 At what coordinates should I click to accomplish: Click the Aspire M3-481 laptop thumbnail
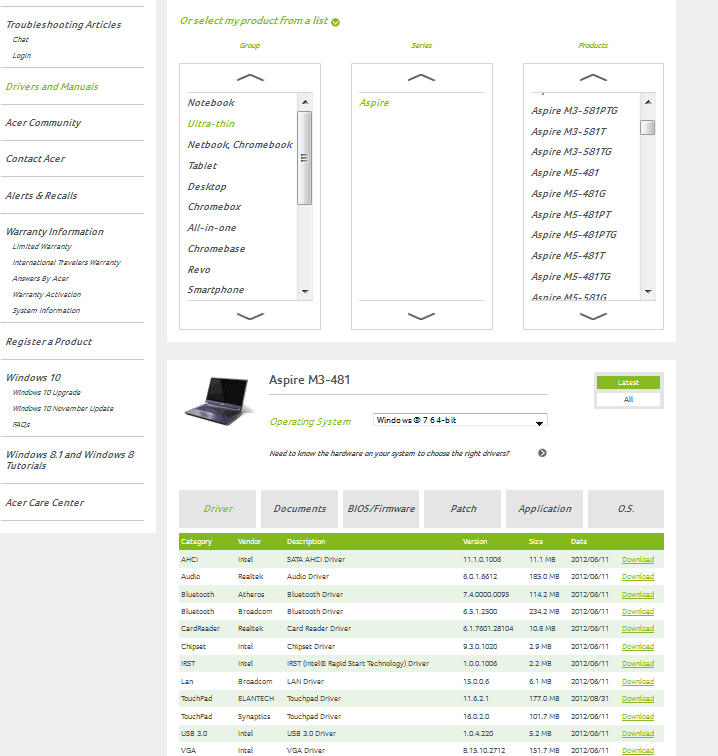click(x=219, y=401)
